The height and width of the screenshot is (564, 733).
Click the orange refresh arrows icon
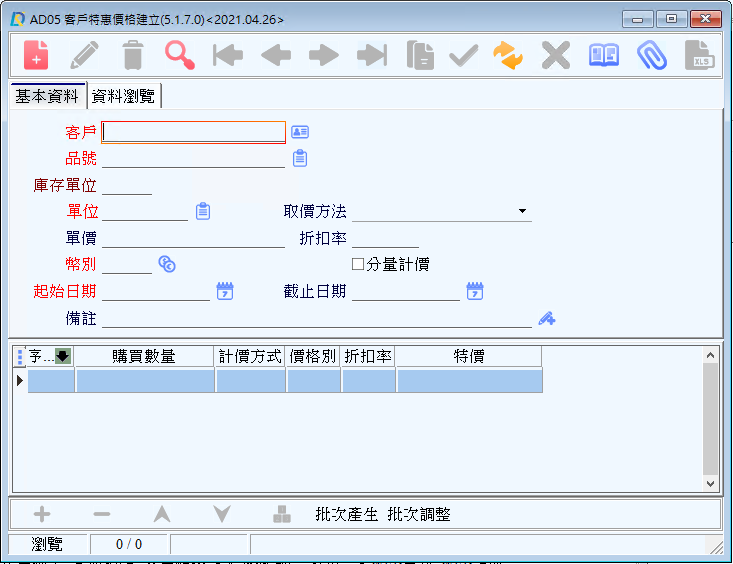pos(508,55)
